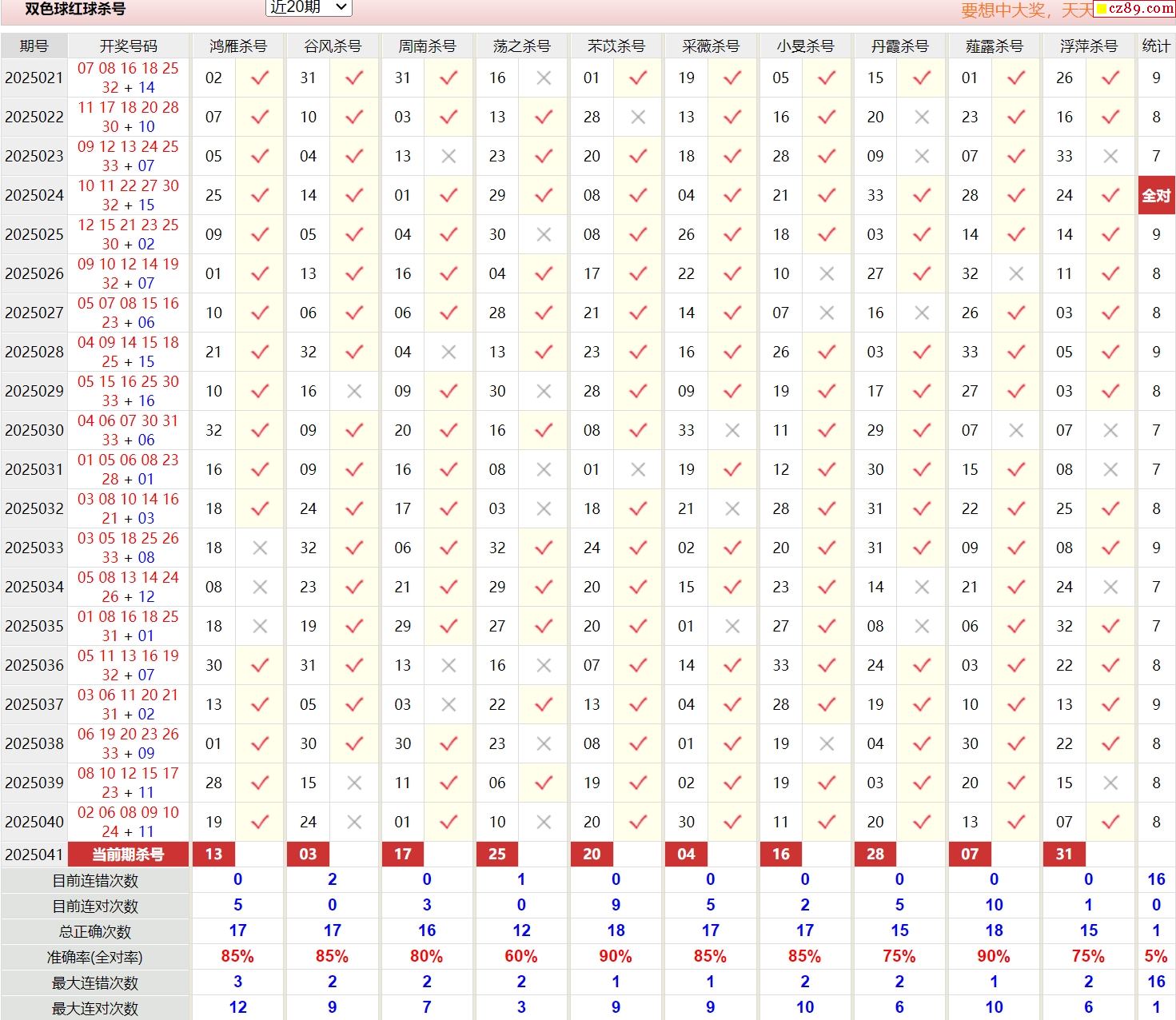This screenshot has width=1176, height=1020.
Task: Click current 采薇 kill number 04
Action: click(x=686, y=854)
